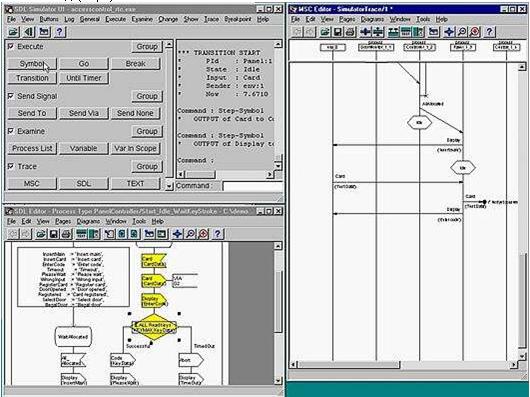This screenshot has width=530, height=397.
Task: Click the Send To button
Action: click(x=32, y=113)
